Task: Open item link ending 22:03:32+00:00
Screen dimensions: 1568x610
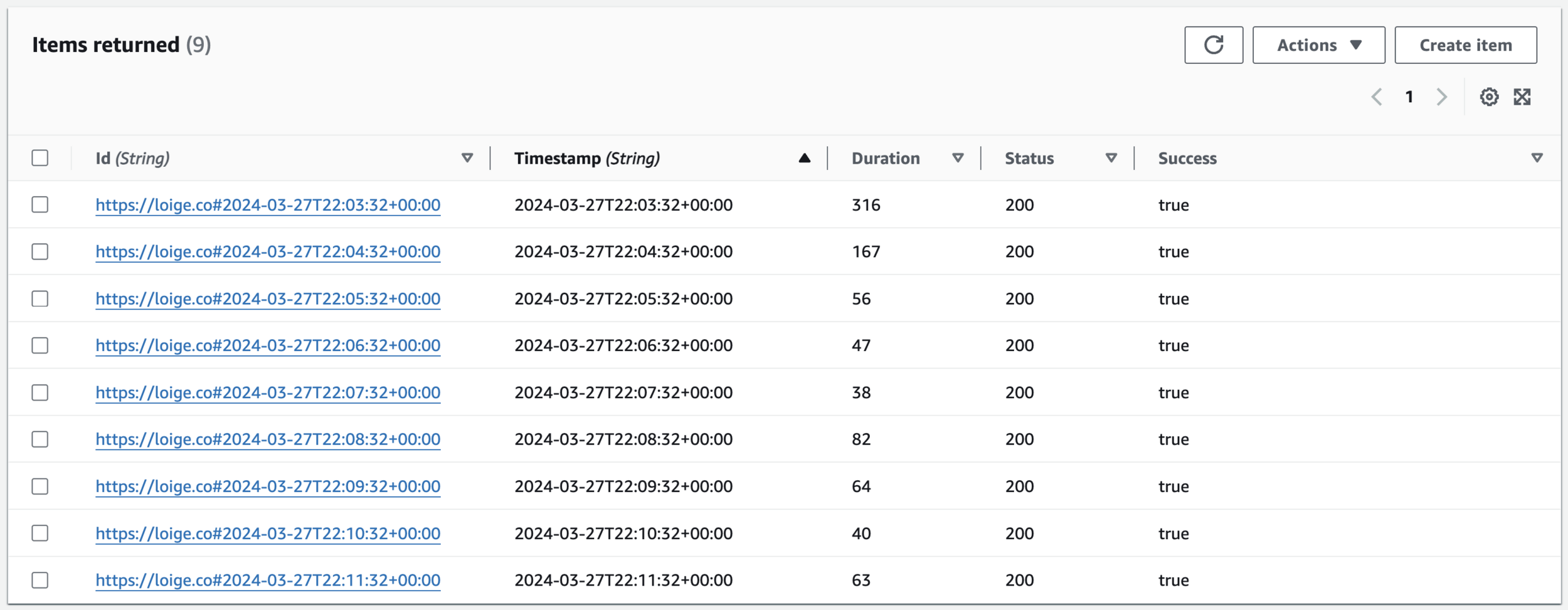Action: [268, 205]
